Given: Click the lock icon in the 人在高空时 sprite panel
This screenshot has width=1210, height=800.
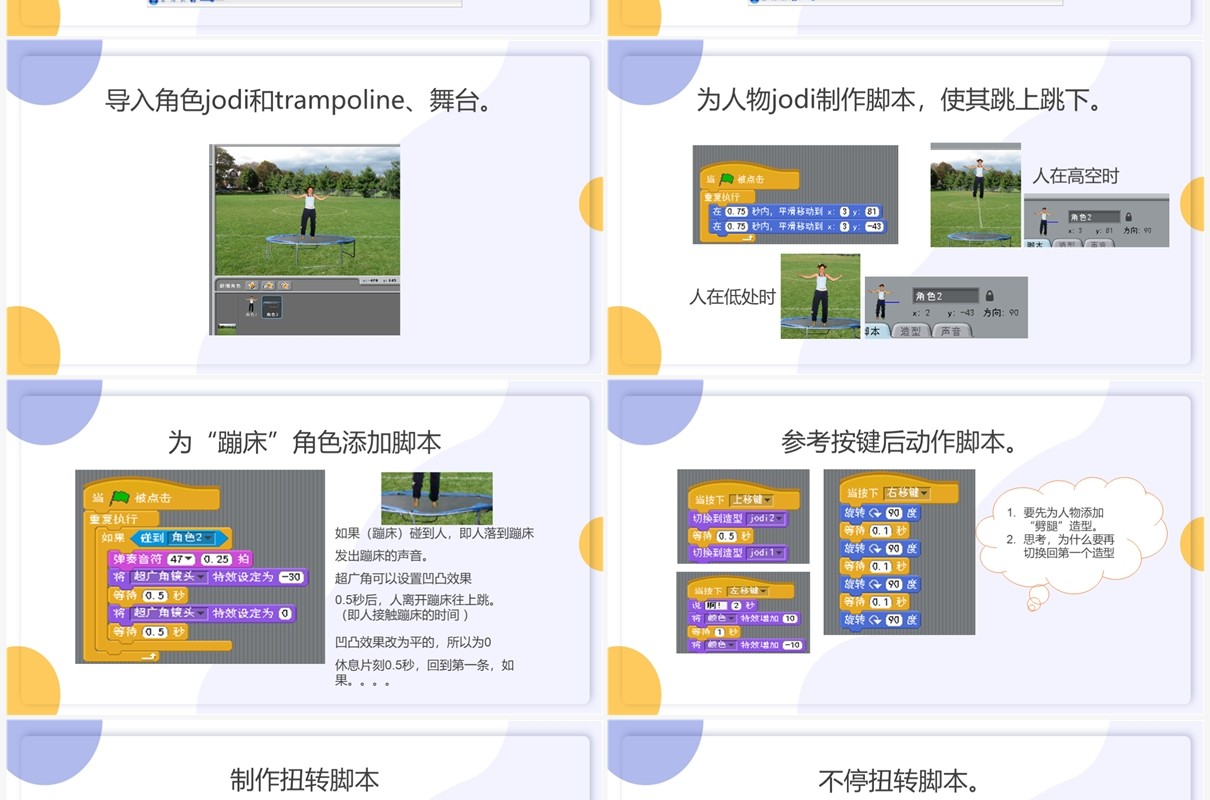Looking at the screenshot, I should tap(1128, 216).
